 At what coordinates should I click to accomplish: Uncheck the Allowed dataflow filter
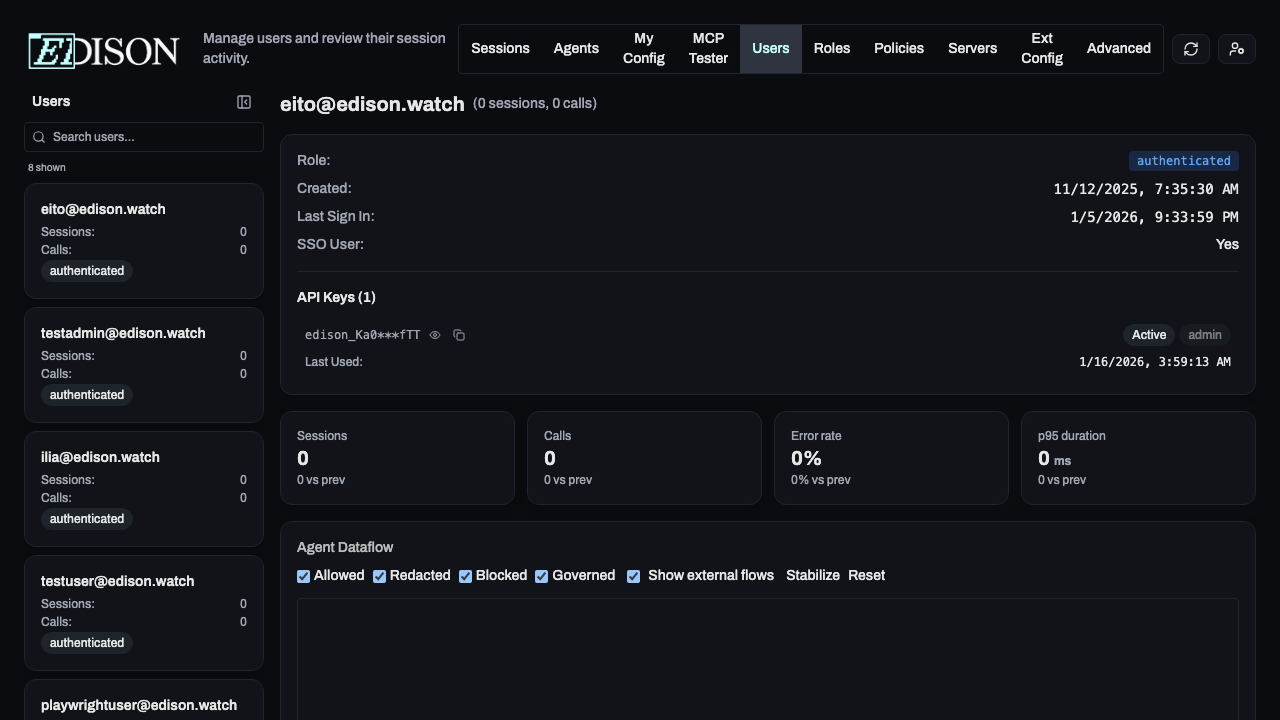303,576
